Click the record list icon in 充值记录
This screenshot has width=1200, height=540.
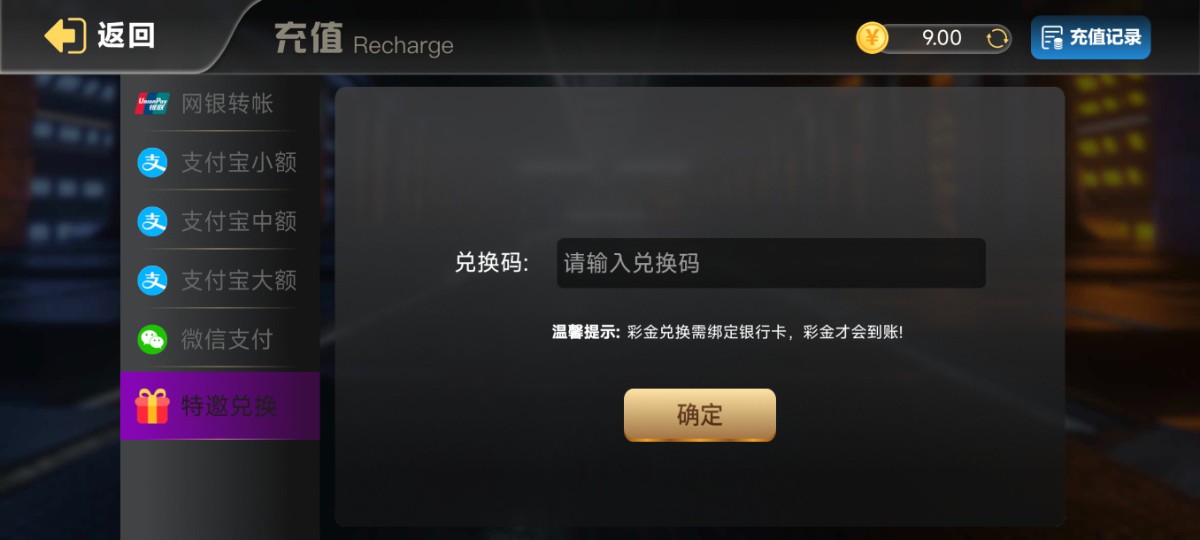pyautogui.click(x=1052, y=38)
